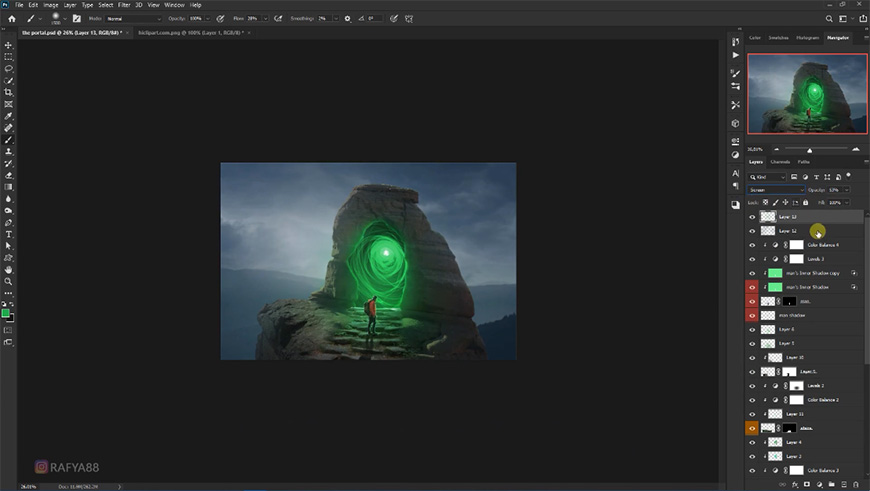Add a layer mask at panel bottom
Viewport: 870px width, 491px height.
[x=807, y=484]
